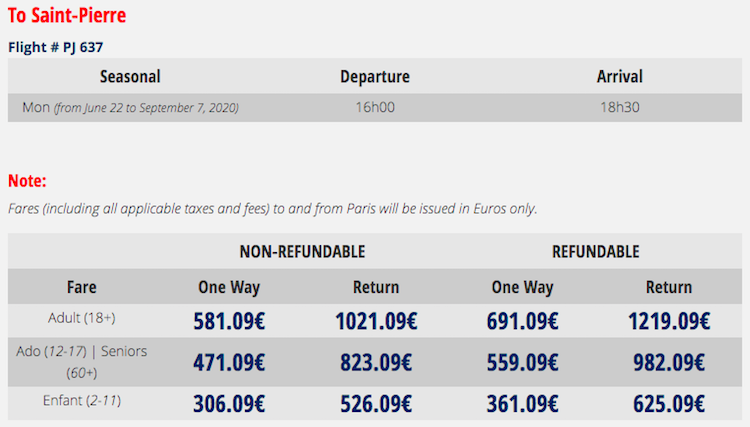Click the REFUNDABLE column group header
This screenshot has height=427, width=750.
(x=595, y=251)
